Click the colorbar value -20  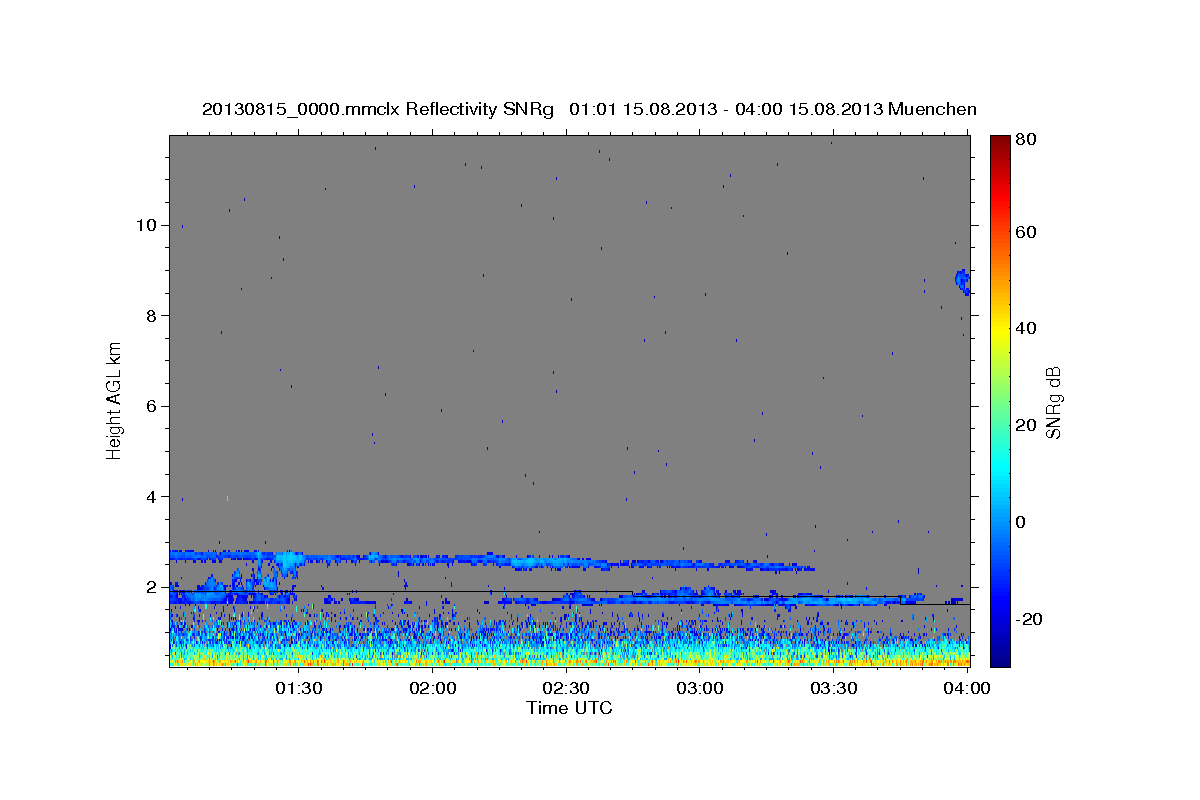coord(1030,619)
